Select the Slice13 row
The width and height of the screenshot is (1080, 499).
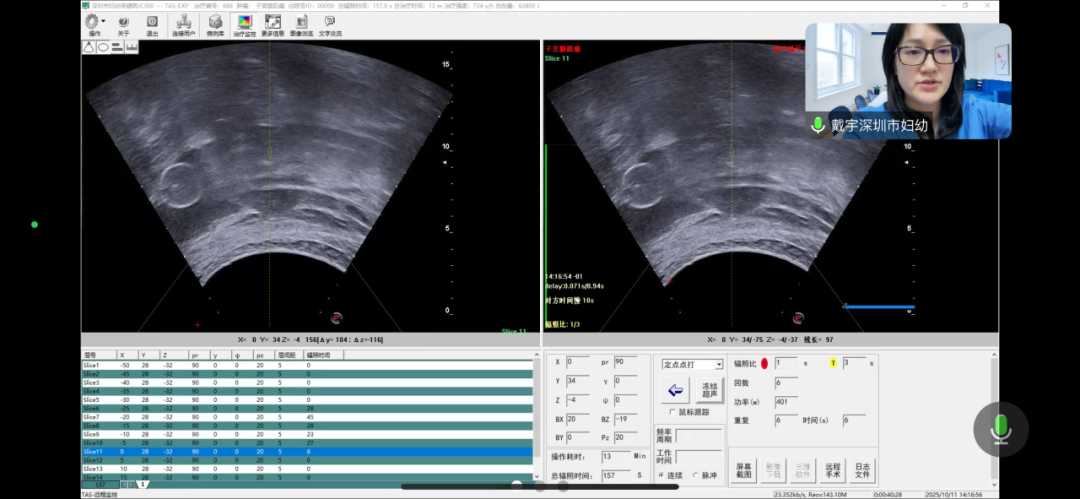click(307, 469)
